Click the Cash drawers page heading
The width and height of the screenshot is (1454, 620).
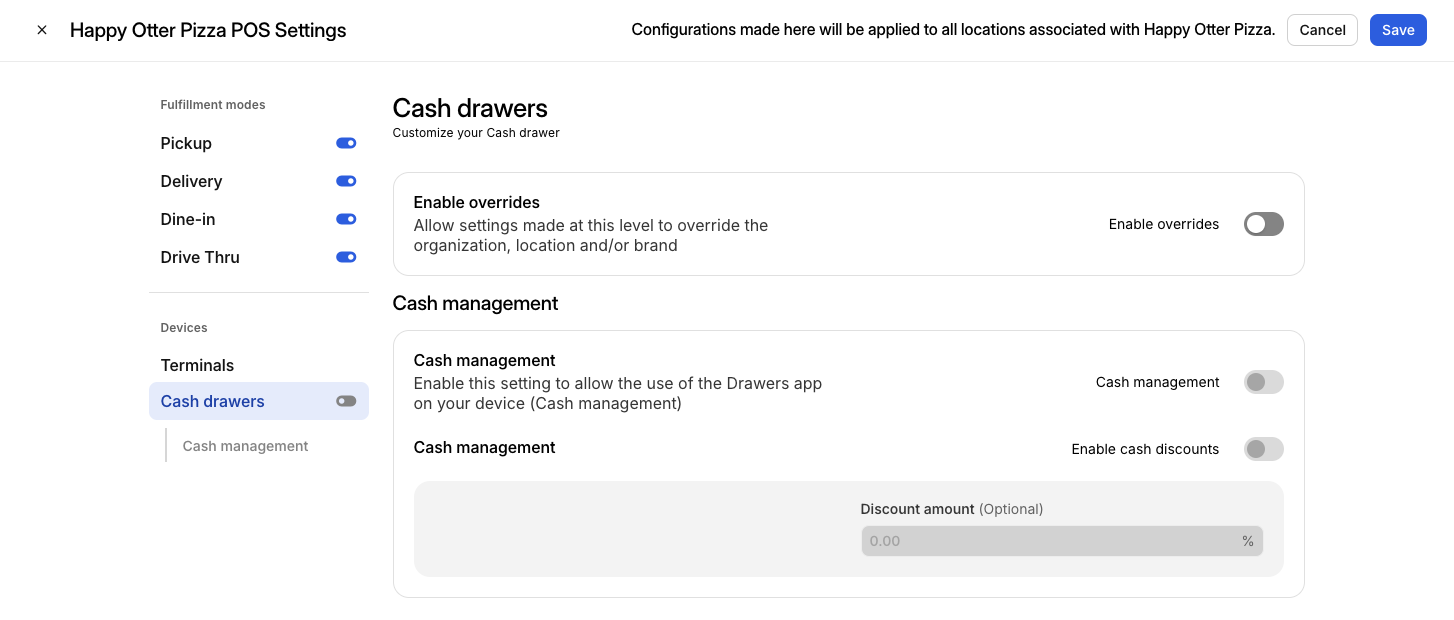coord(470,108)
